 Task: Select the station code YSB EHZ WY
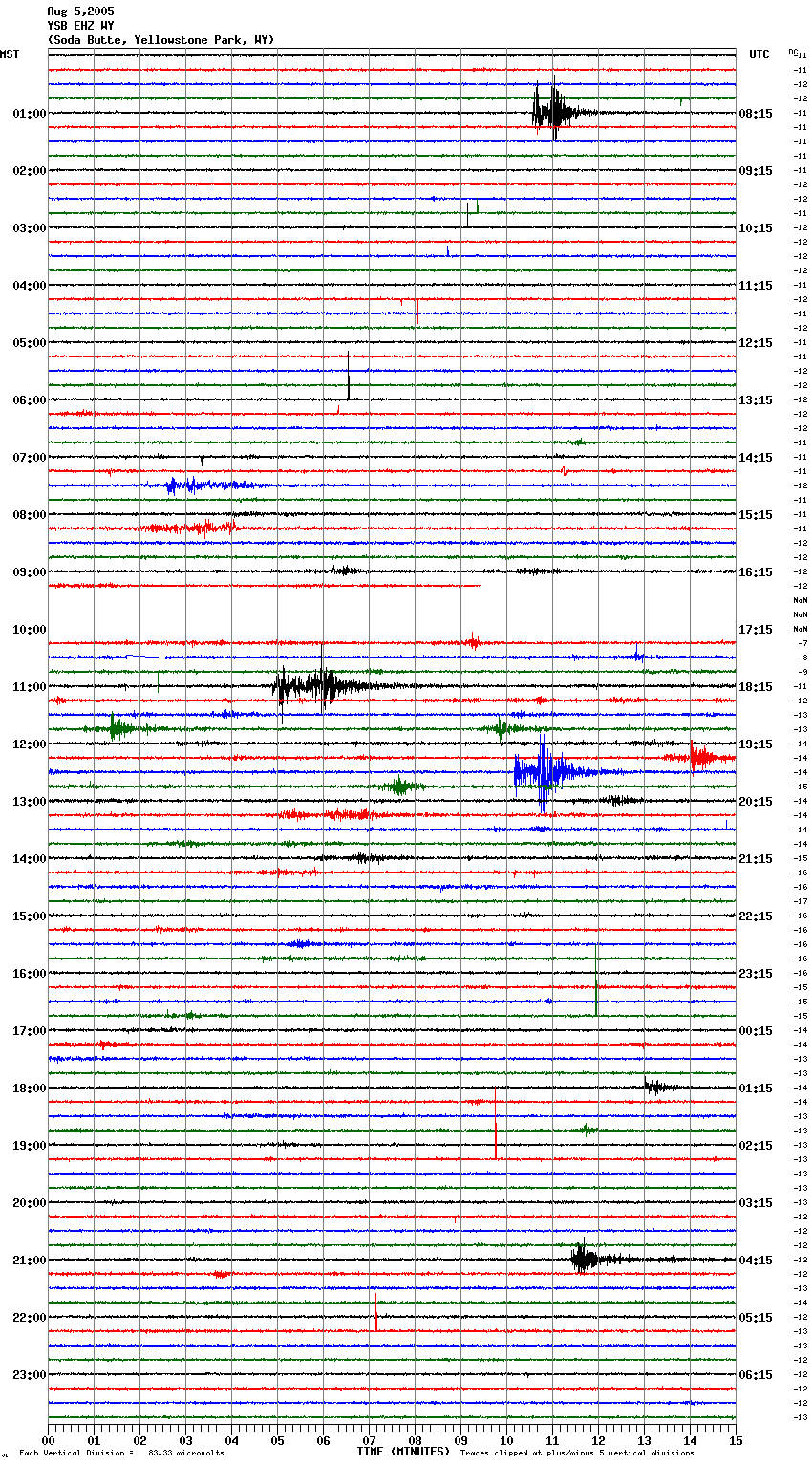pos(80,26)
